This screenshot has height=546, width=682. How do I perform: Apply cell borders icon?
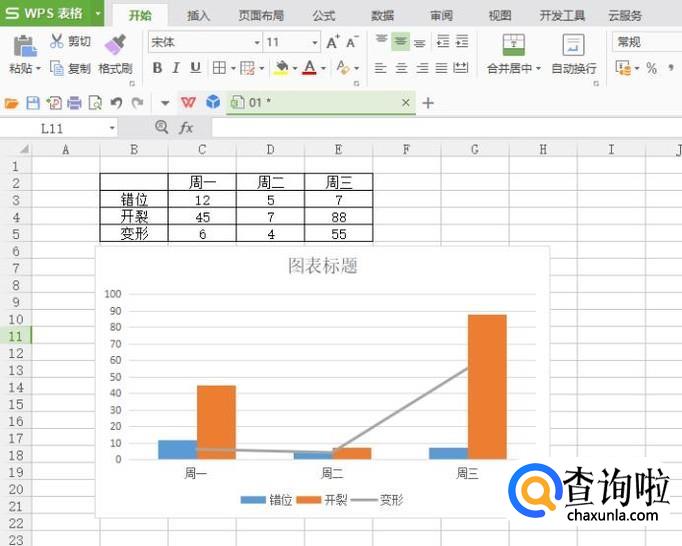(x=219, y=68)
